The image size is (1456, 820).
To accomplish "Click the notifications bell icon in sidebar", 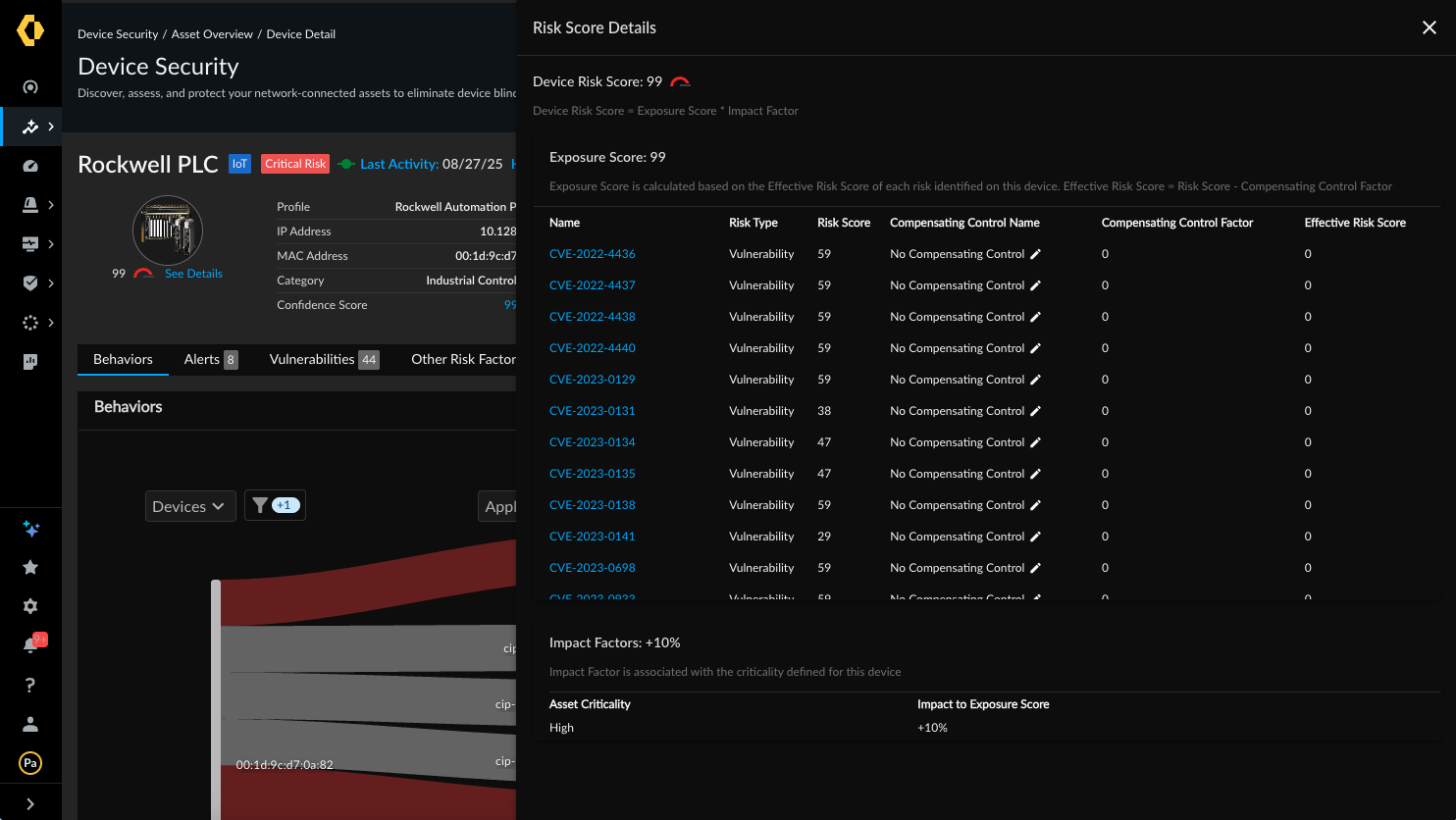I will [x=30, y=645].
